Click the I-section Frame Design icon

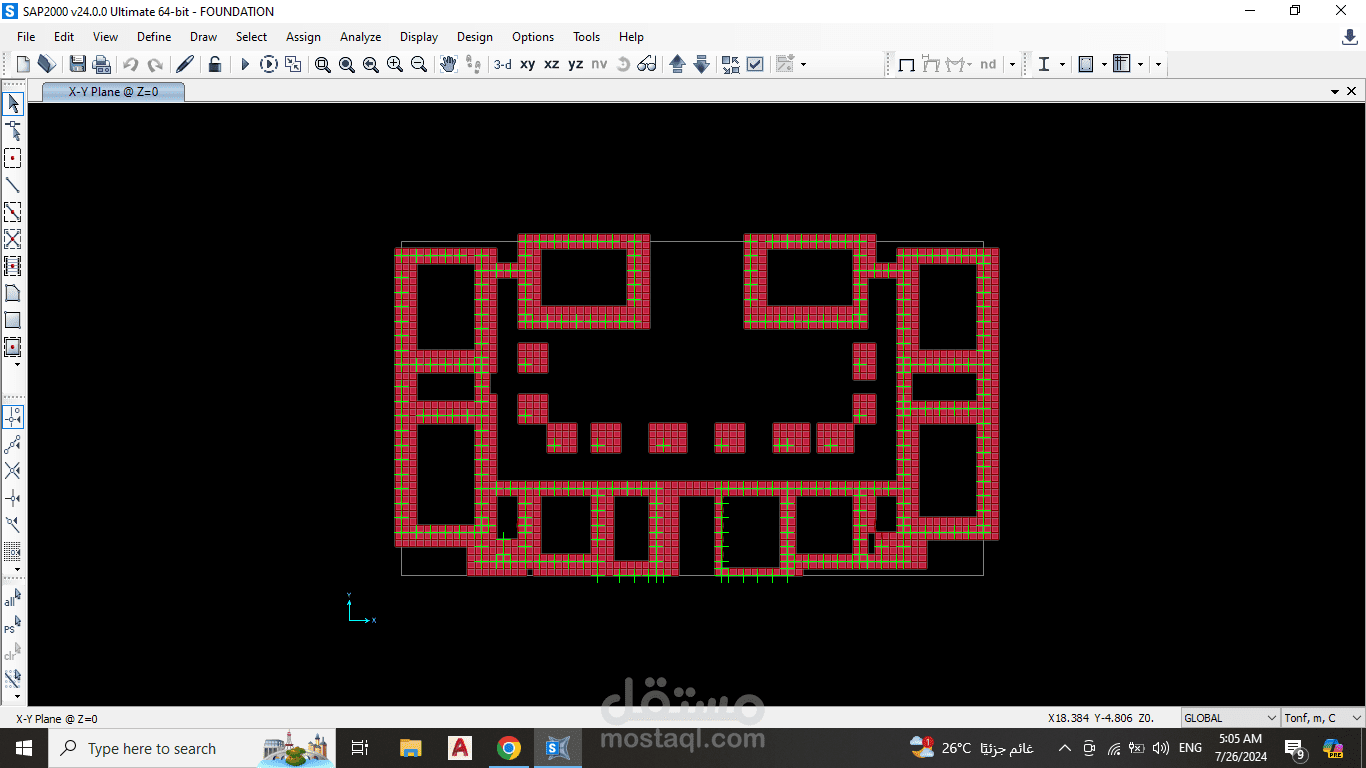1044,64
